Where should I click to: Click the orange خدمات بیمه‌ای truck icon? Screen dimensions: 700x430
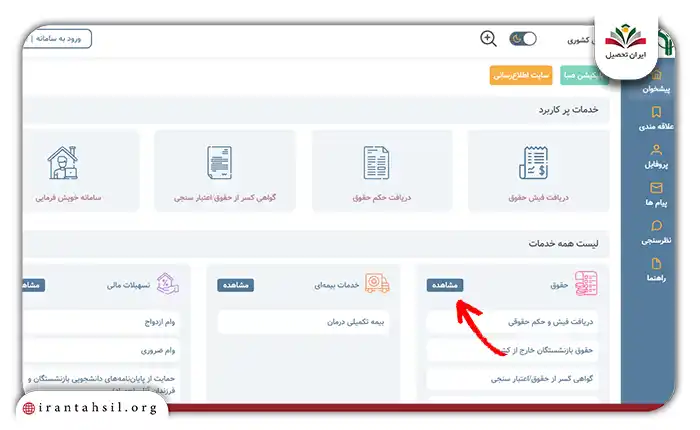(377, 284)
